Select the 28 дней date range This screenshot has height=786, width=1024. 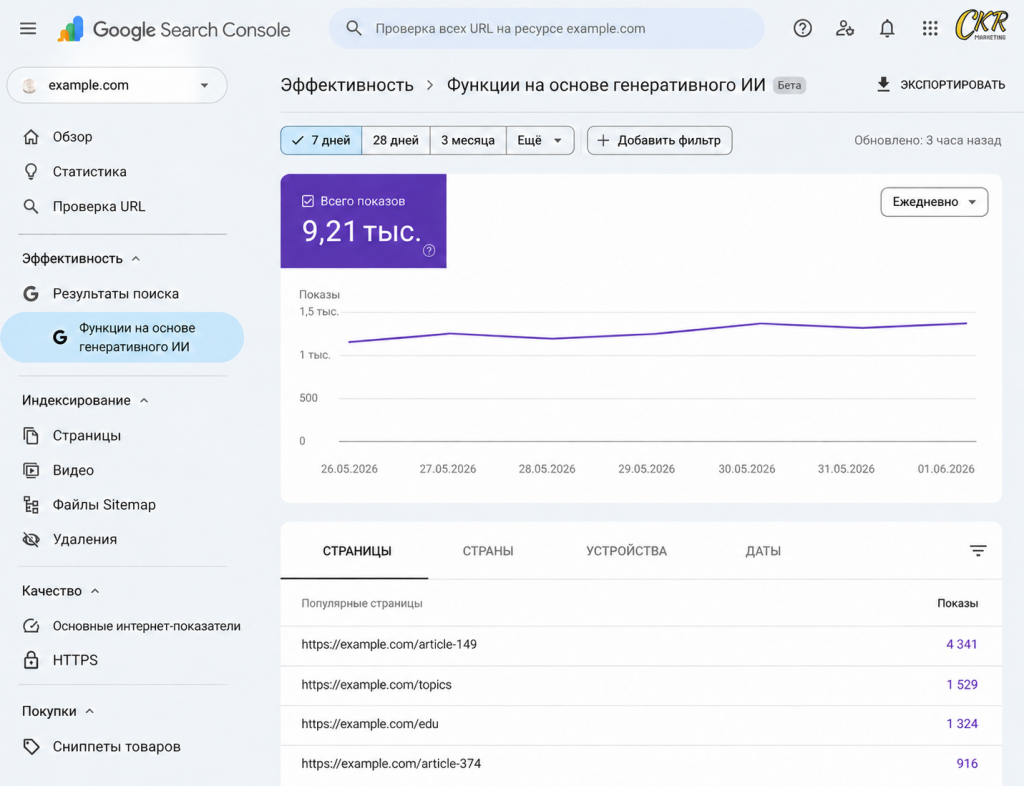pos(396,140)
